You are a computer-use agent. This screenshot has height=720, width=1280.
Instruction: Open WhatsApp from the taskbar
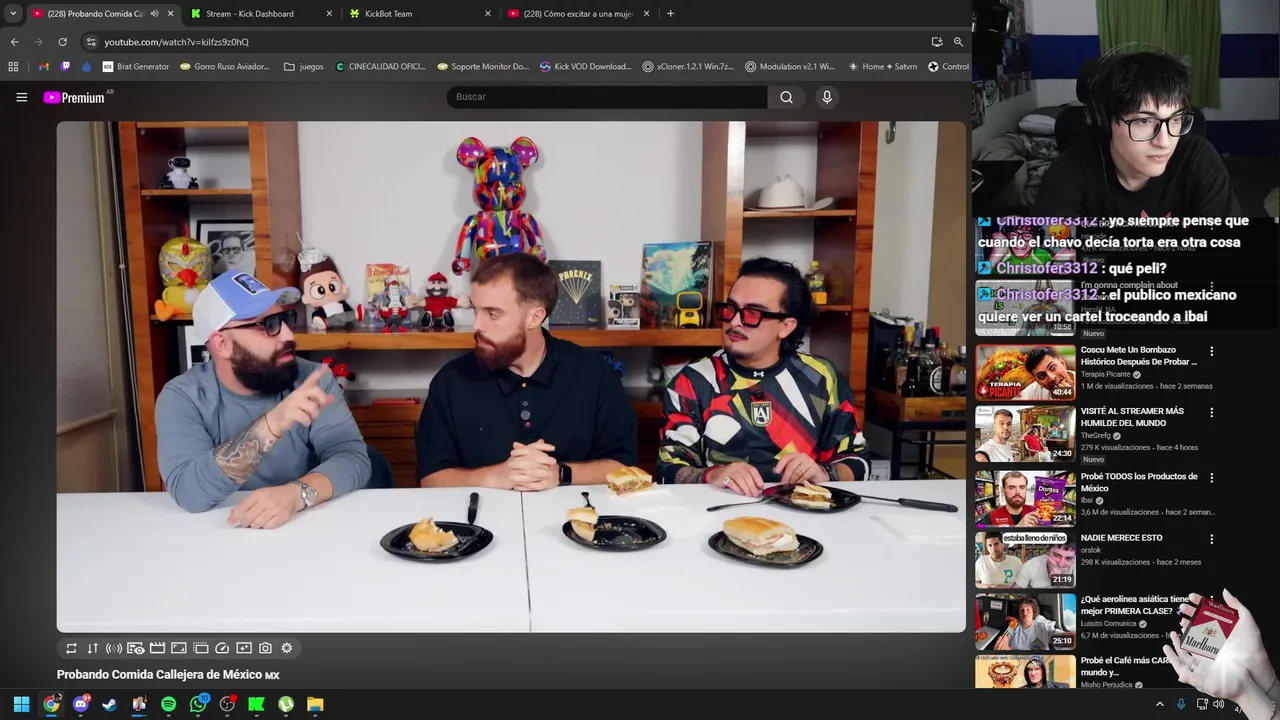point(198,704)
